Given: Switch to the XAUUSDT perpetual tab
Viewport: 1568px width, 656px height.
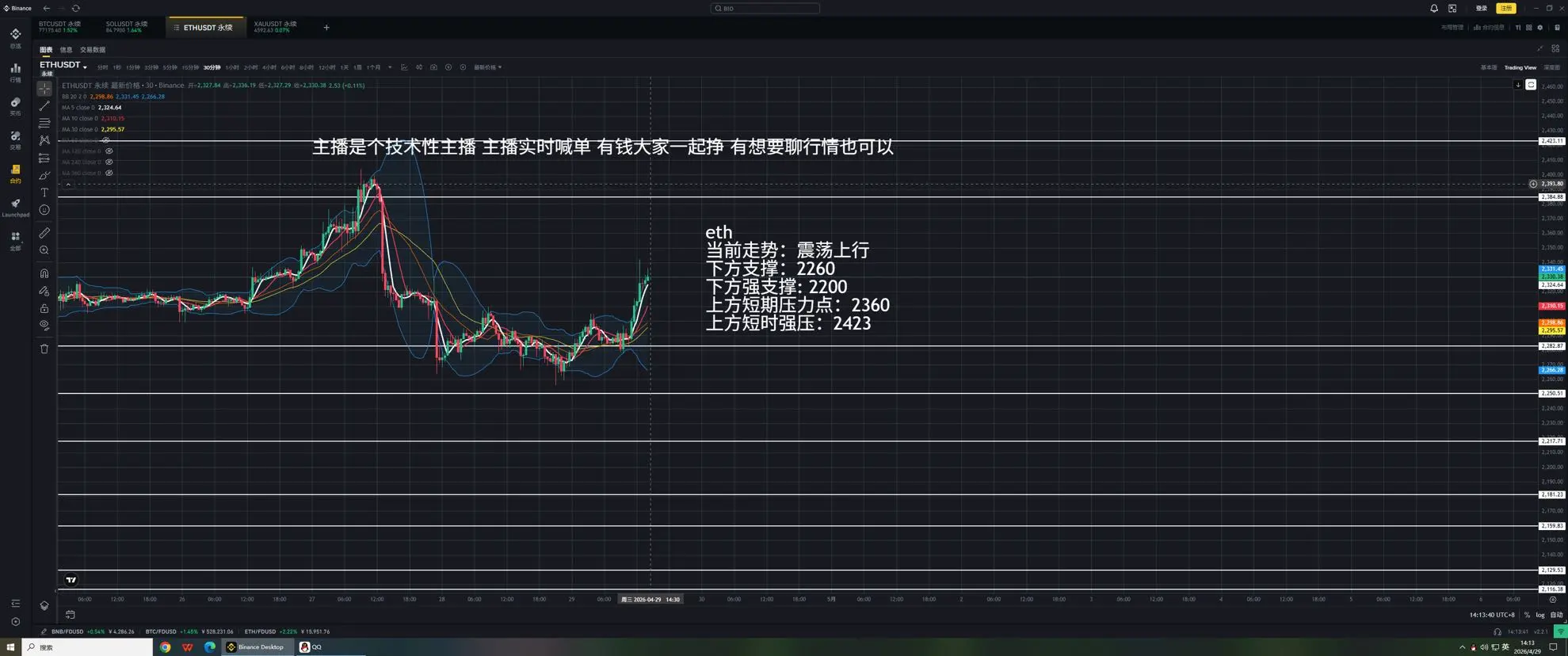Looking at the screenshot, I should (275, 27).
